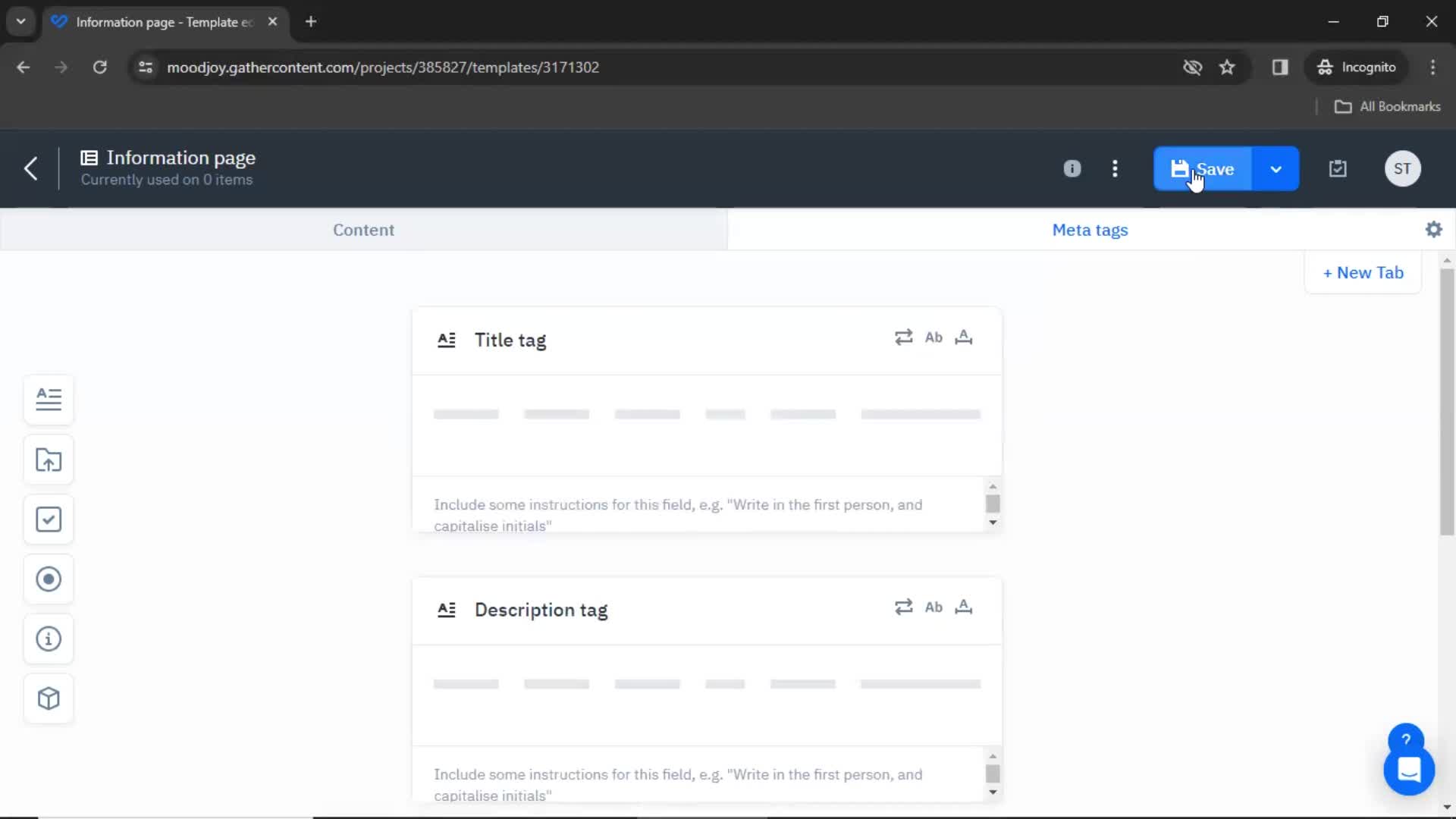Reload the browser page
1456x819 pixels.
99,67
